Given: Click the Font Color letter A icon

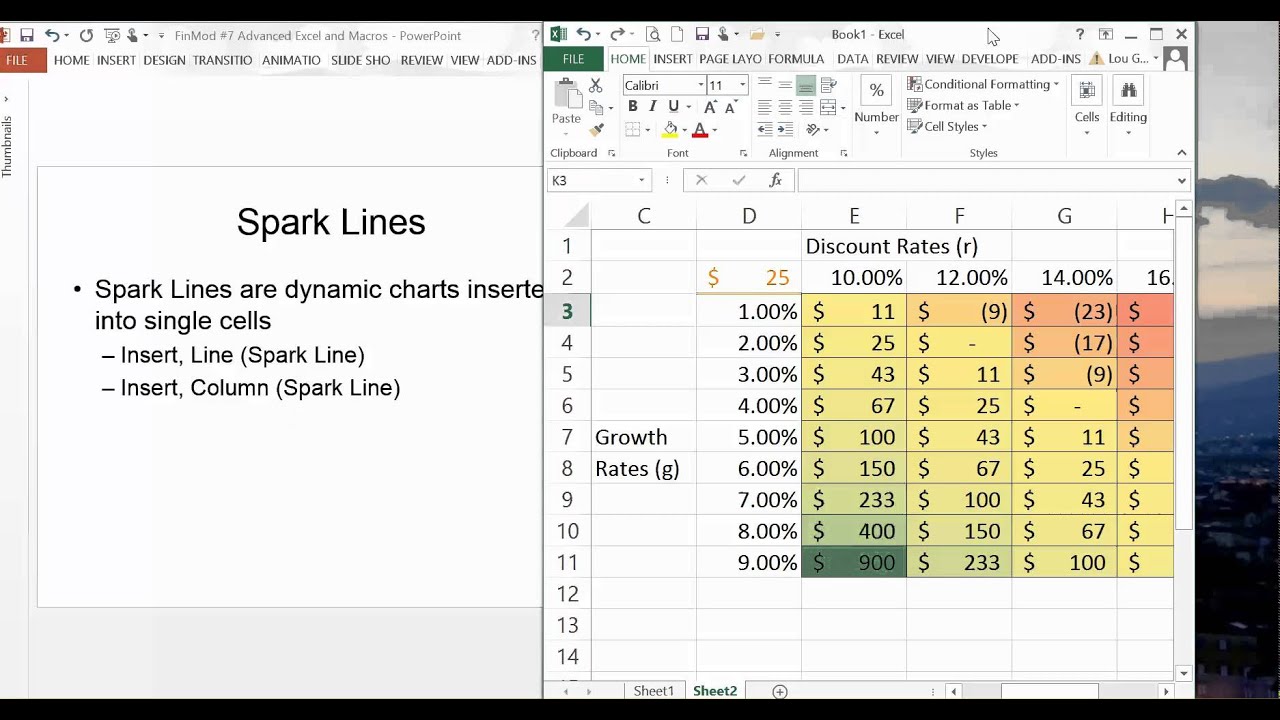Looking at the screenshot, I should 700,130.
